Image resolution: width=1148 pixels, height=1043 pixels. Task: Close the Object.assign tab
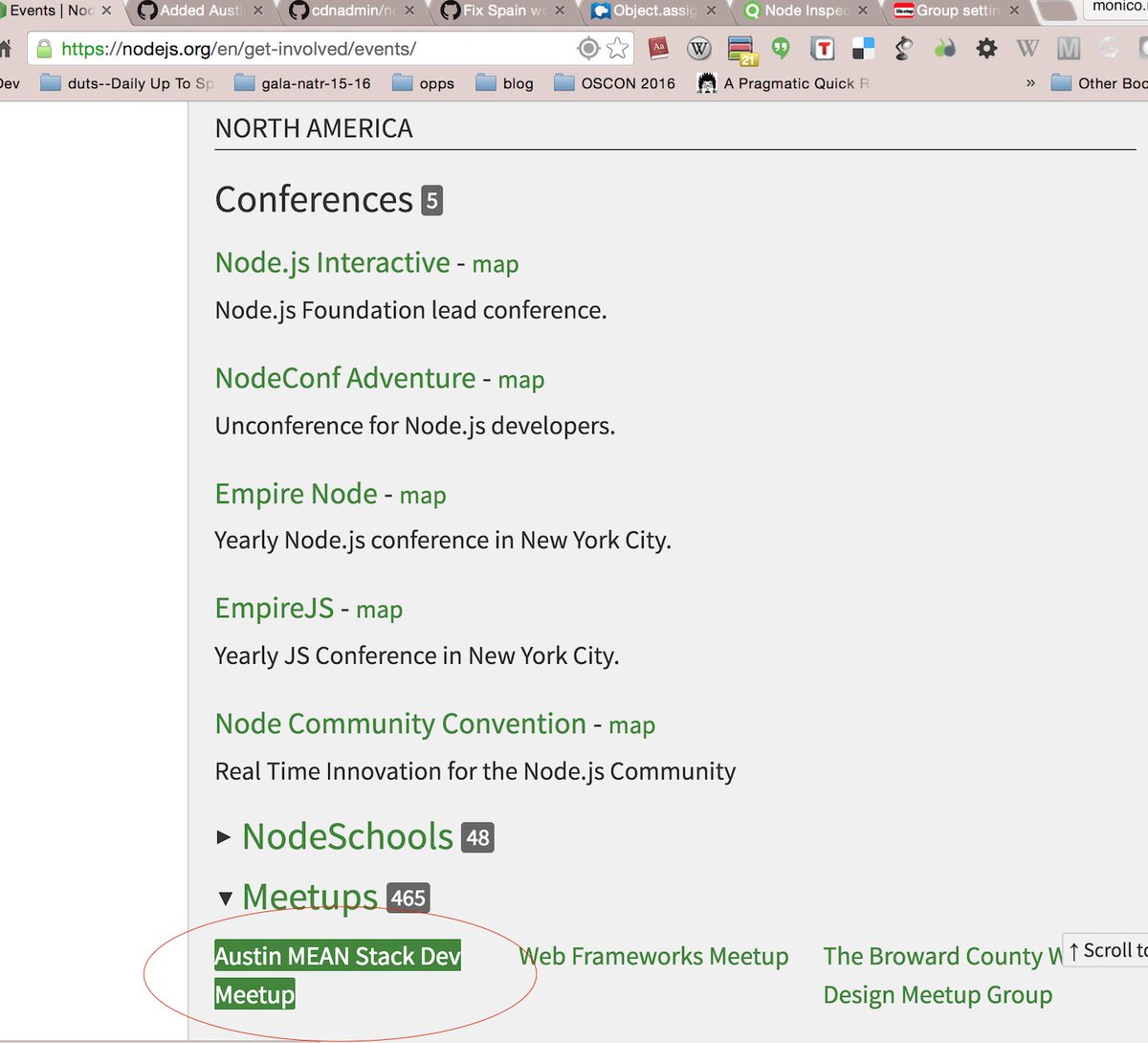711,11
